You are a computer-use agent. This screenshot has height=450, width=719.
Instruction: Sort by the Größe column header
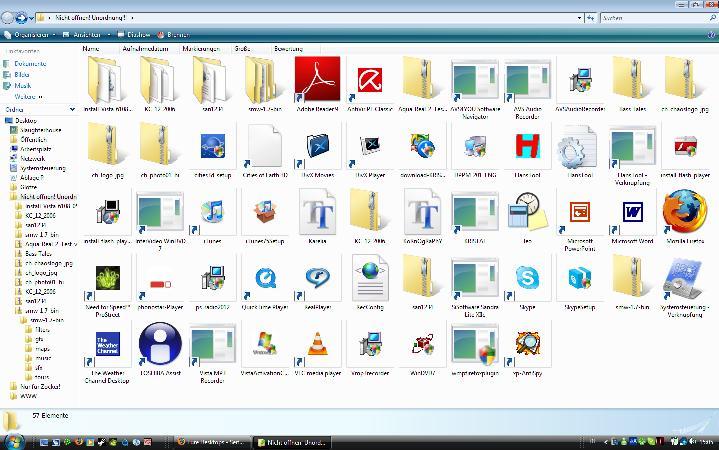pyautogui.click(x=243, y=49)
